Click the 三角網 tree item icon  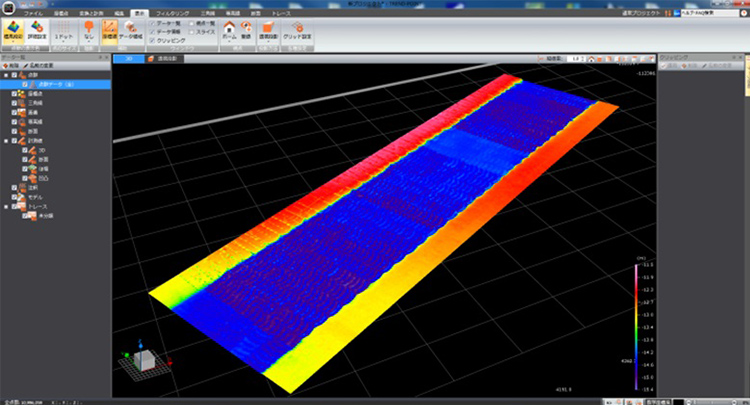(x=22, y=103)
